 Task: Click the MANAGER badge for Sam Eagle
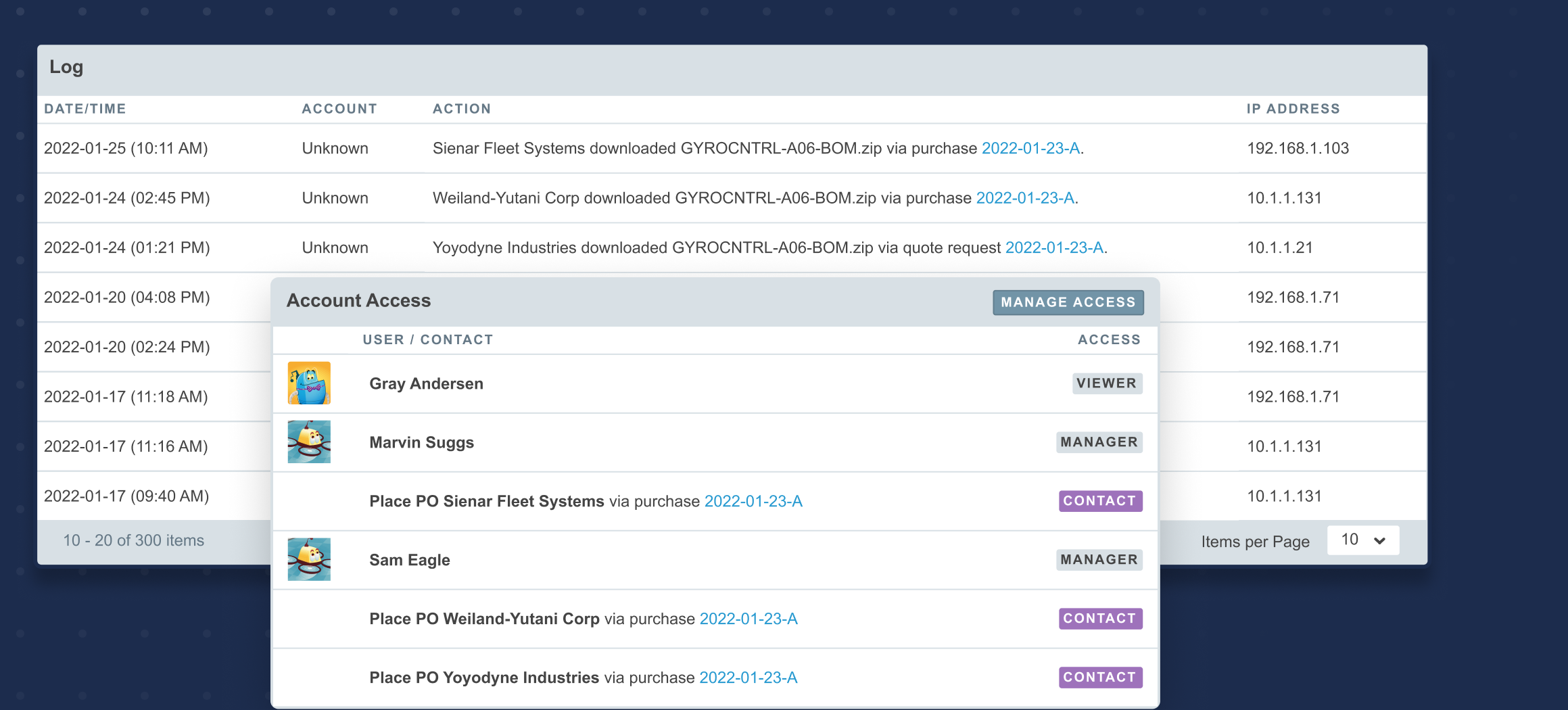(x=1099, y=560)
